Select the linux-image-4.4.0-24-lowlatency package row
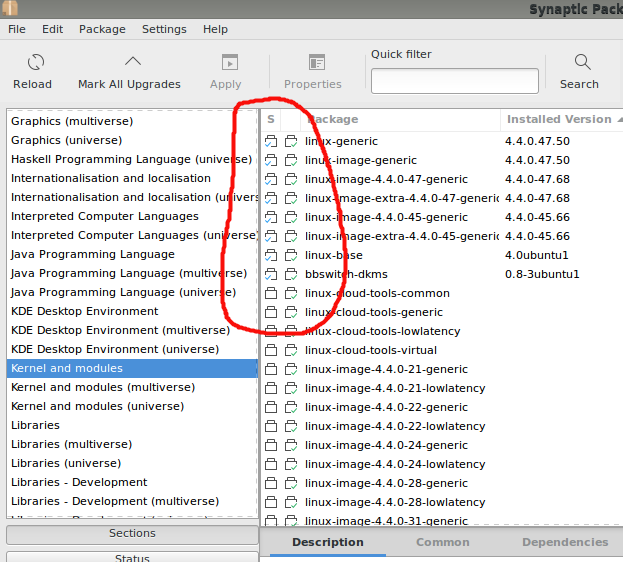 coord(442,464)
